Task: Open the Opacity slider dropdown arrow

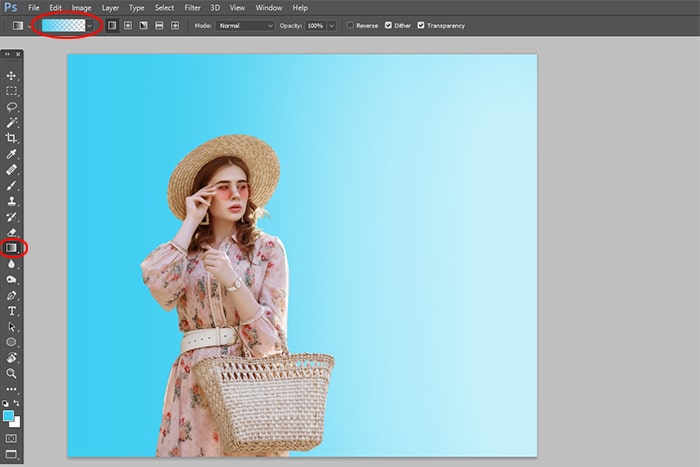Action: coord(331,26)
